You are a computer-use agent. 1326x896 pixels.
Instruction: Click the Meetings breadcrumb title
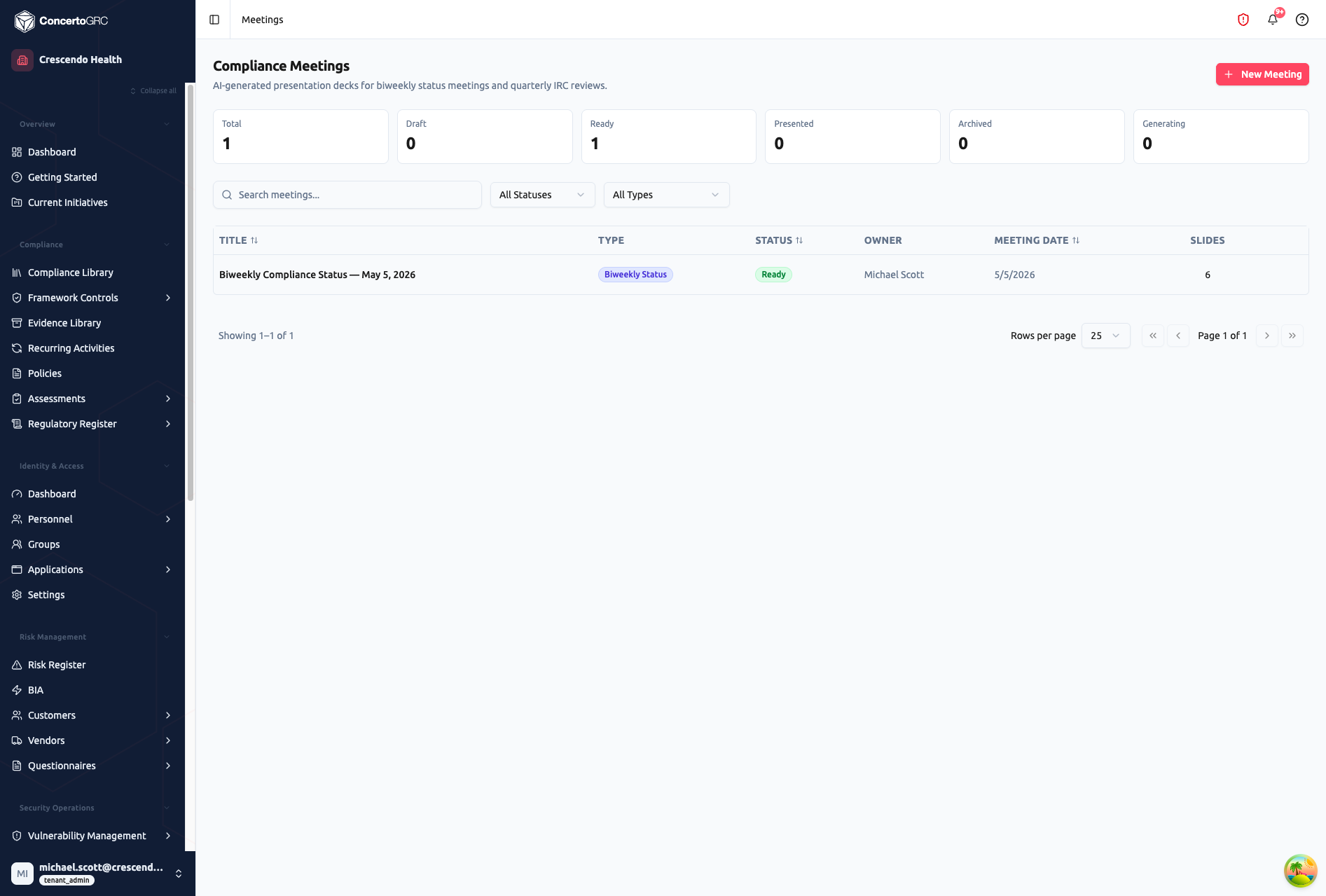263,20
